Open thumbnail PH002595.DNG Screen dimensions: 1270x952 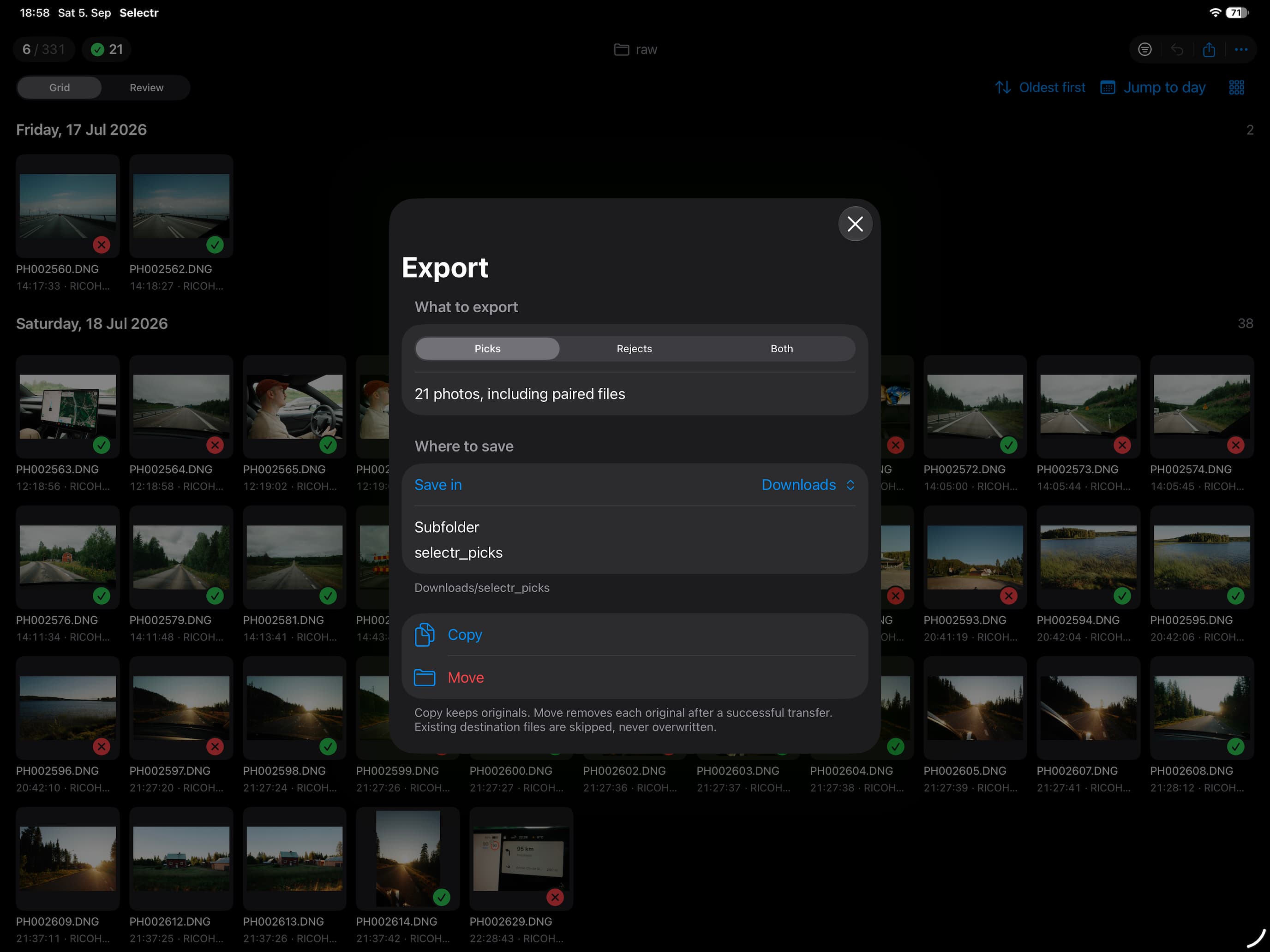1202,557
